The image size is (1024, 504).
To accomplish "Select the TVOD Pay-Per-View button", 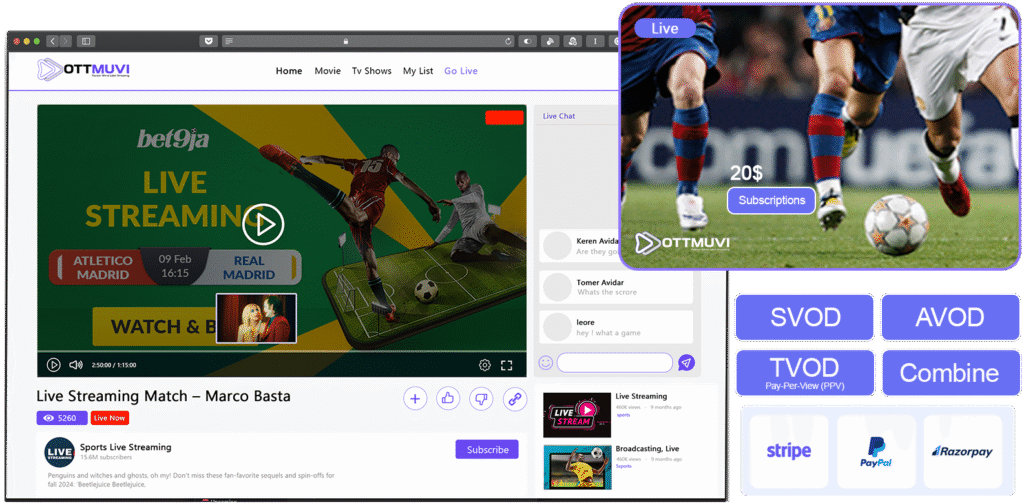I will (805, 373).
